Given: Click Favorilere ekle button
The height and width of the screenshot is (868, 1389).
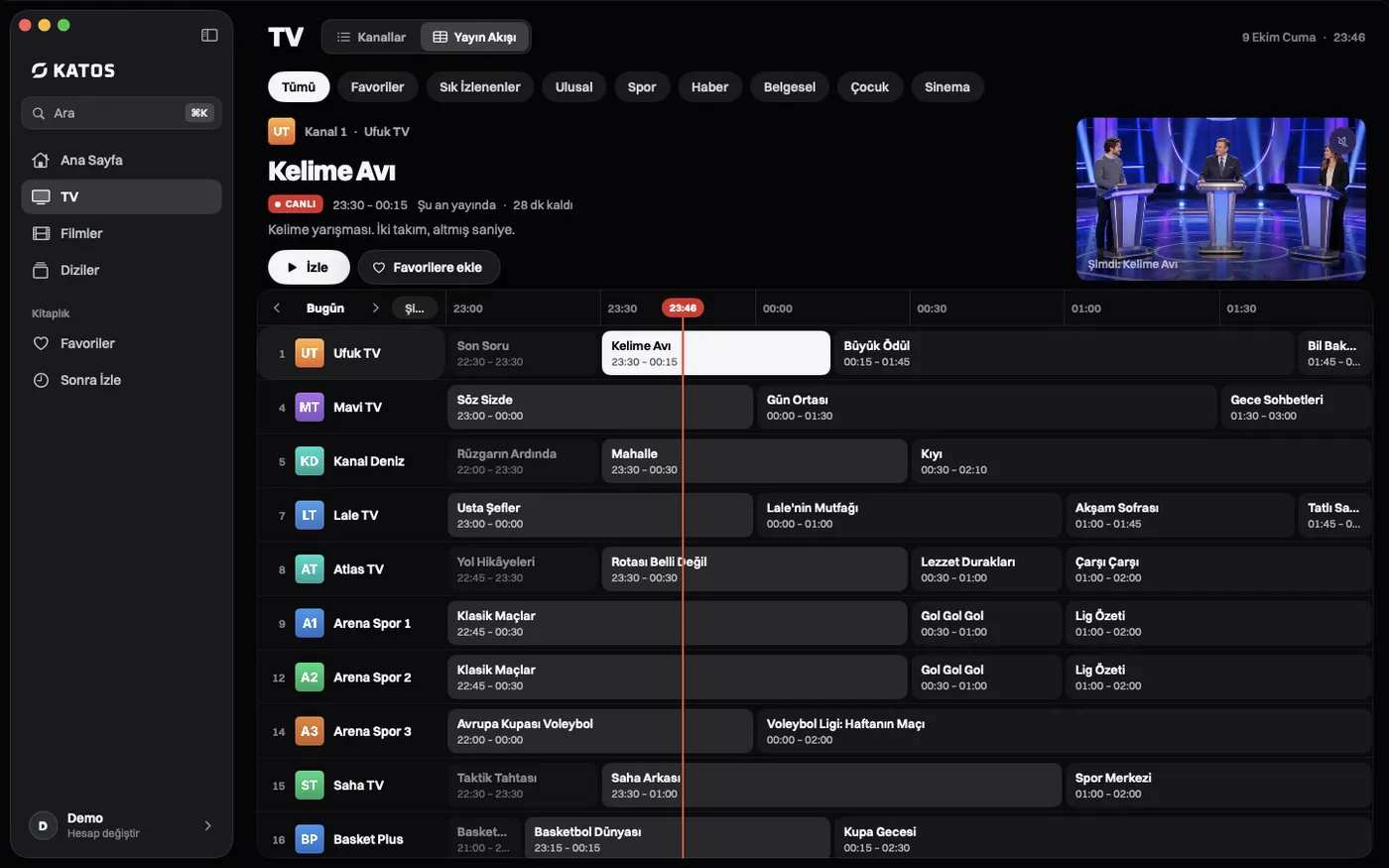Looking at the screenshot, I should 429,267.
